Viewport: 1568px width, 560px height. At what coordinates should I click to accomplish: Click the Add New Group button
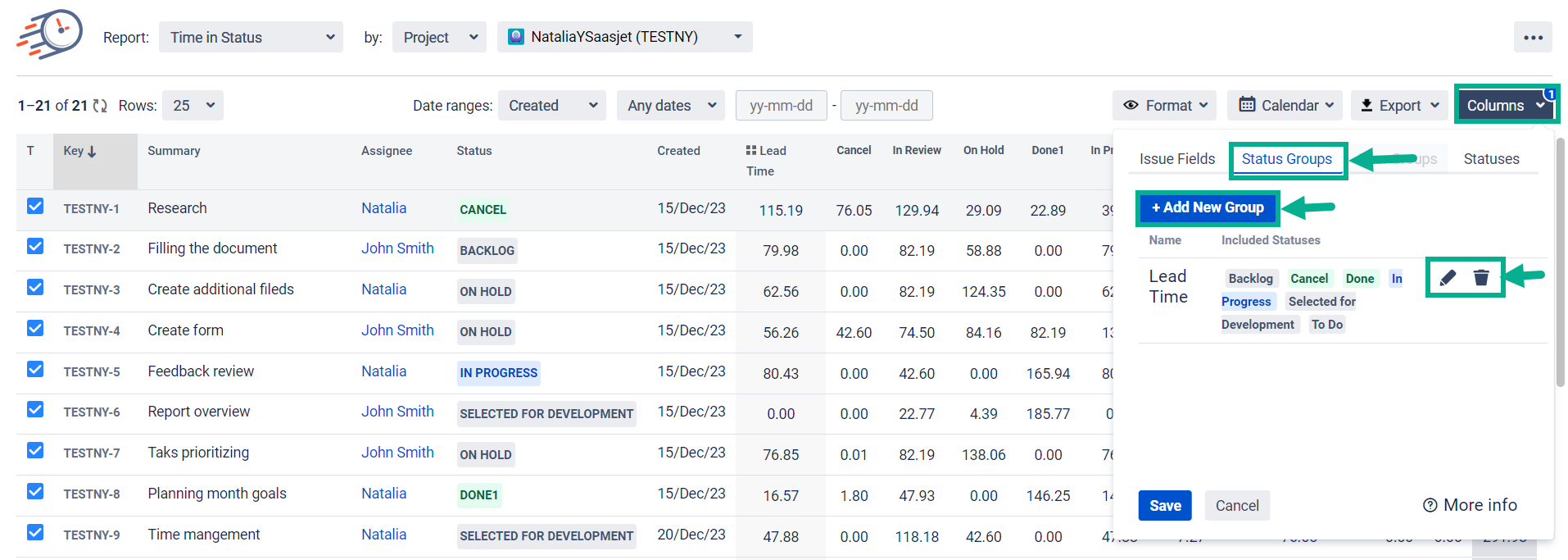1208,207
